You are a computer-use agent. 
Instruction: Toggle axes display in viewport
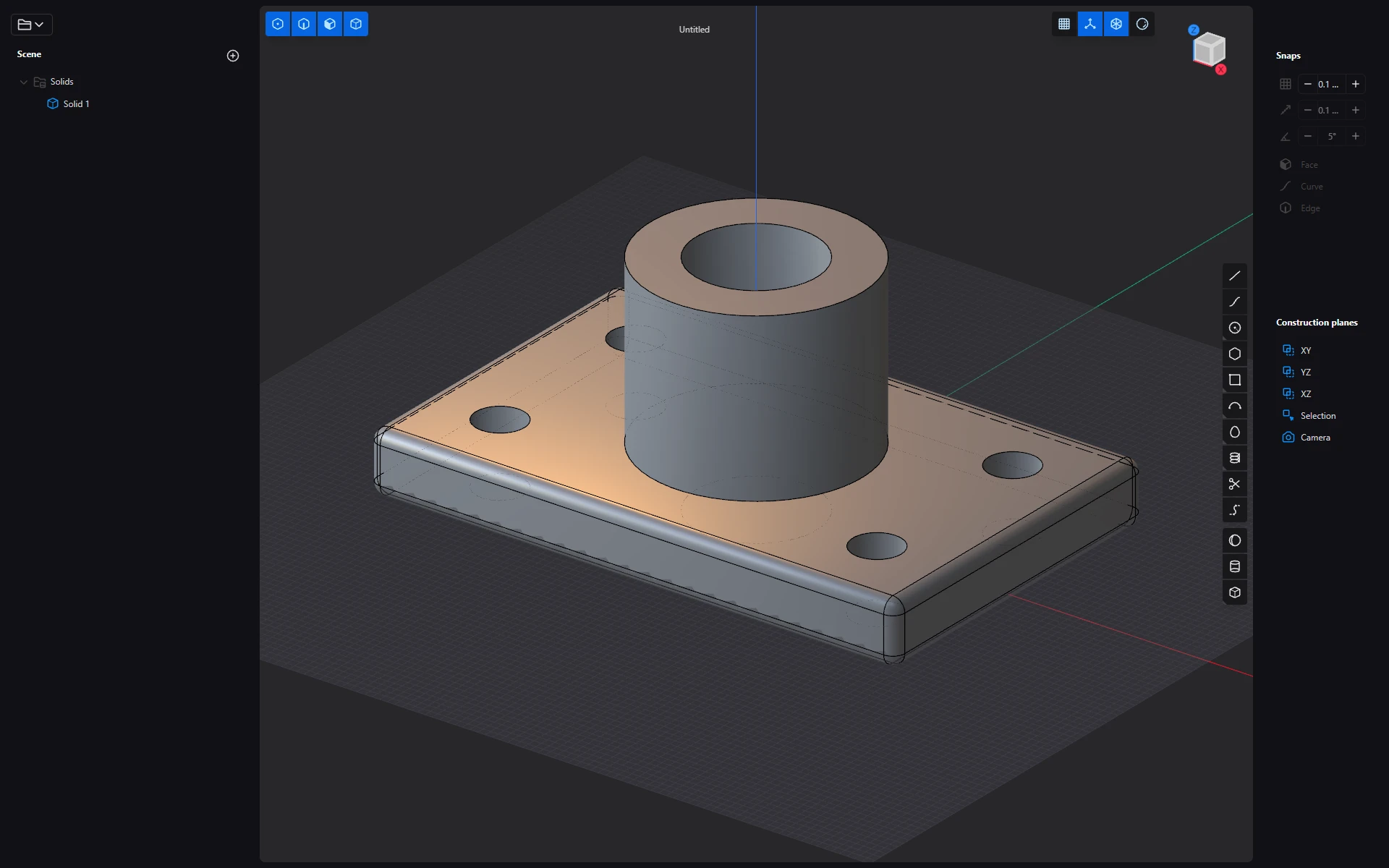[x=1089, y=24]
